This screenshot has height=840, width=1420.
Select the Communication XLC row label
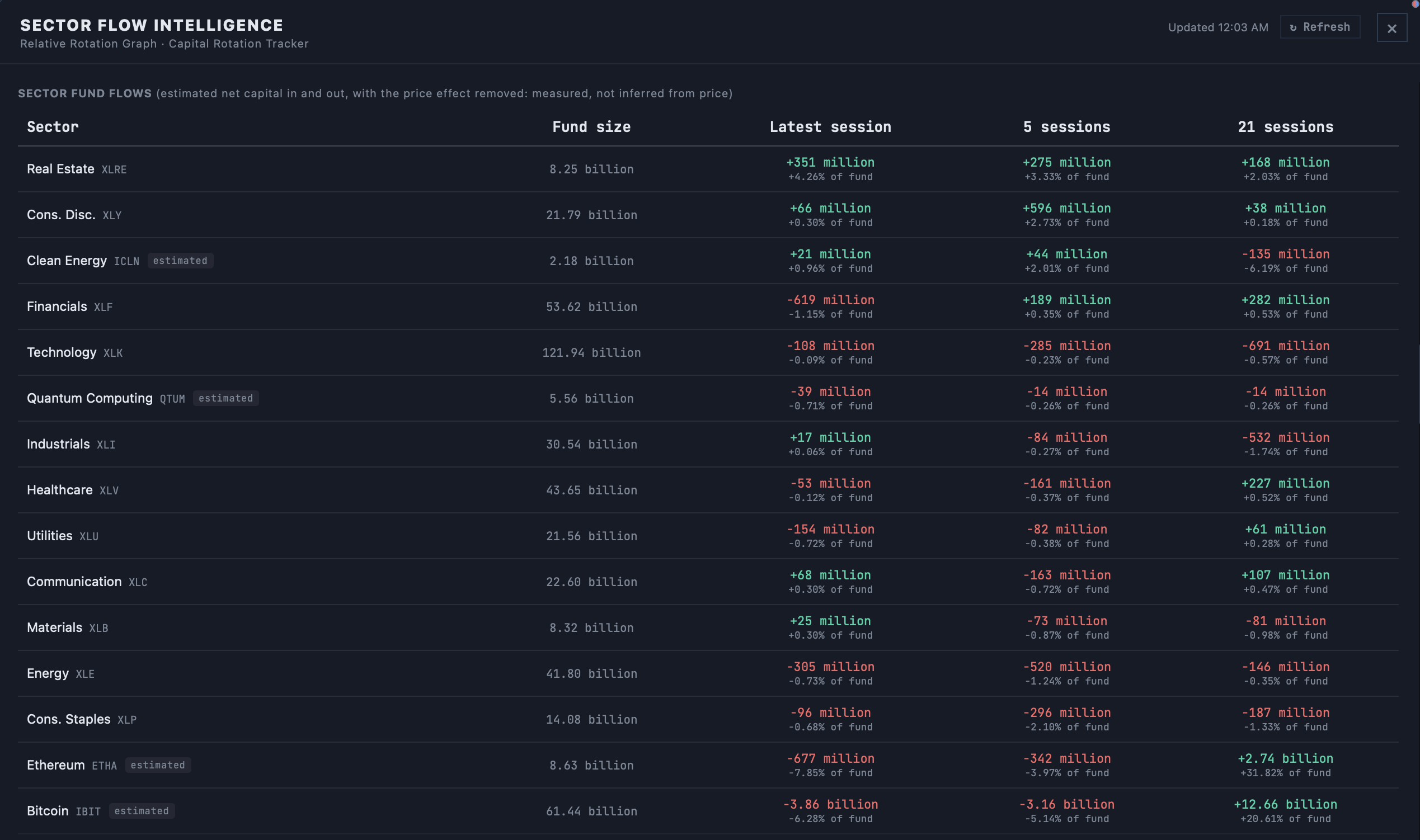[87, 582]
